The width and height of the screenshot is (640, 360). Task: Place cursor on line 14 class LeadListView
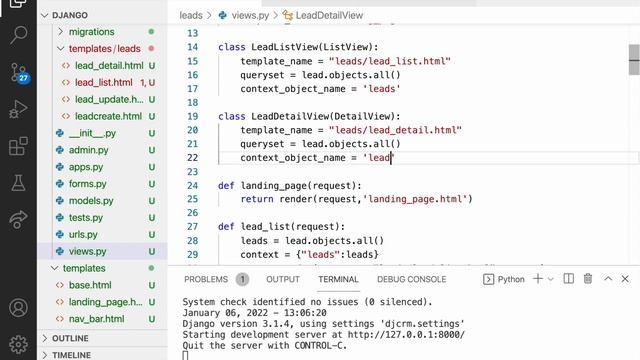pyautogui.click(x=298, y=47)
